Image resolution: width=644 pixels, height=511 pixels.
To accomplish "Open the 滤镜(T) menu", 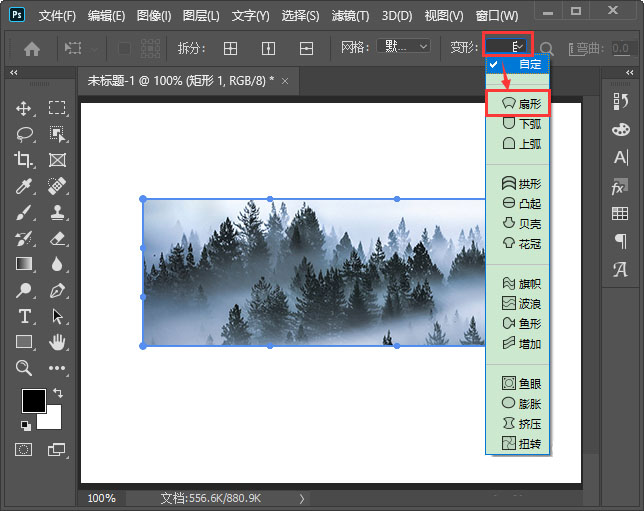I will (x=350, y=16).
